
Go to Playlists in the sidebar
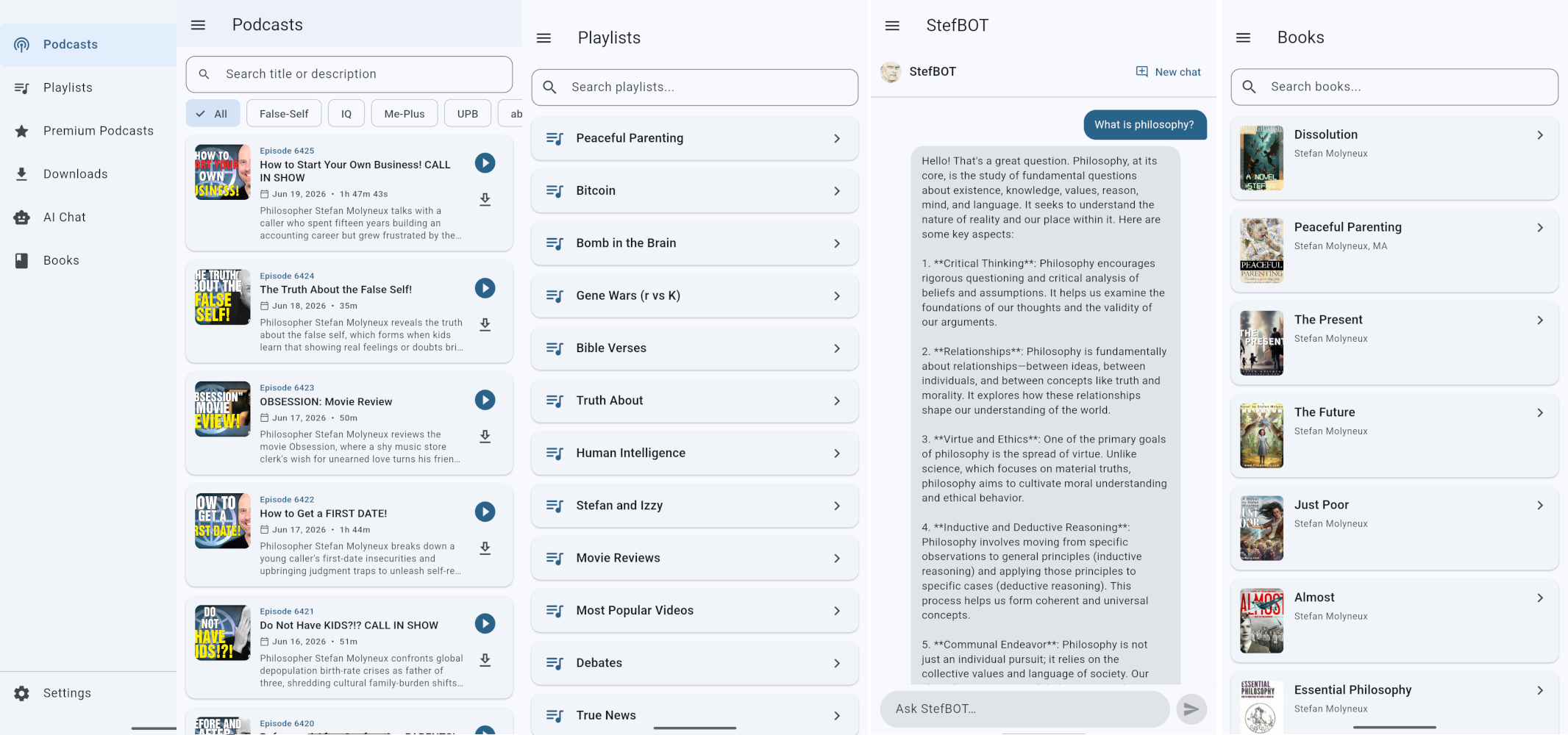[x=88, y=88]
